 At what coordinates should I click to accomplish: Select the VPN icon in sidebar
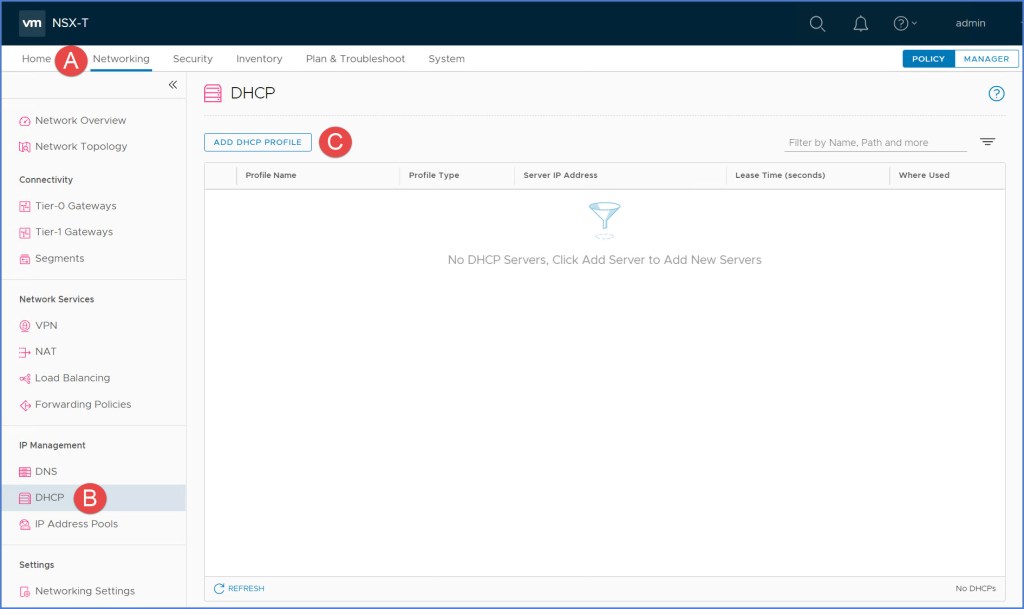[x=25, y=326]
